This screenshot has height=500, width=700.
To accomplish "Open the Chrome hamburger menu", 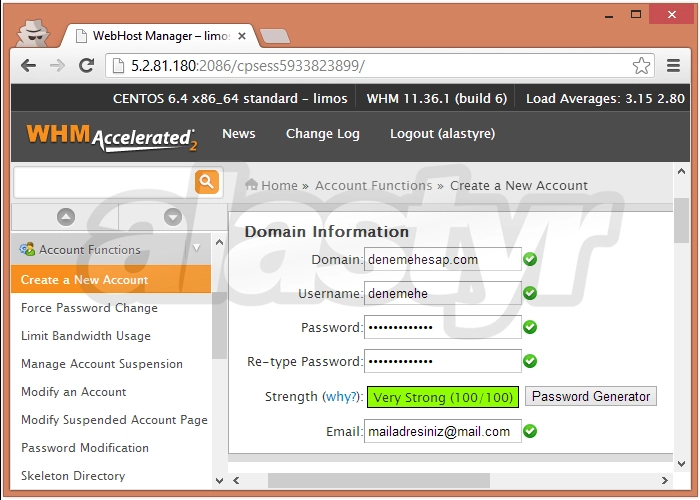I will point(673,66).
